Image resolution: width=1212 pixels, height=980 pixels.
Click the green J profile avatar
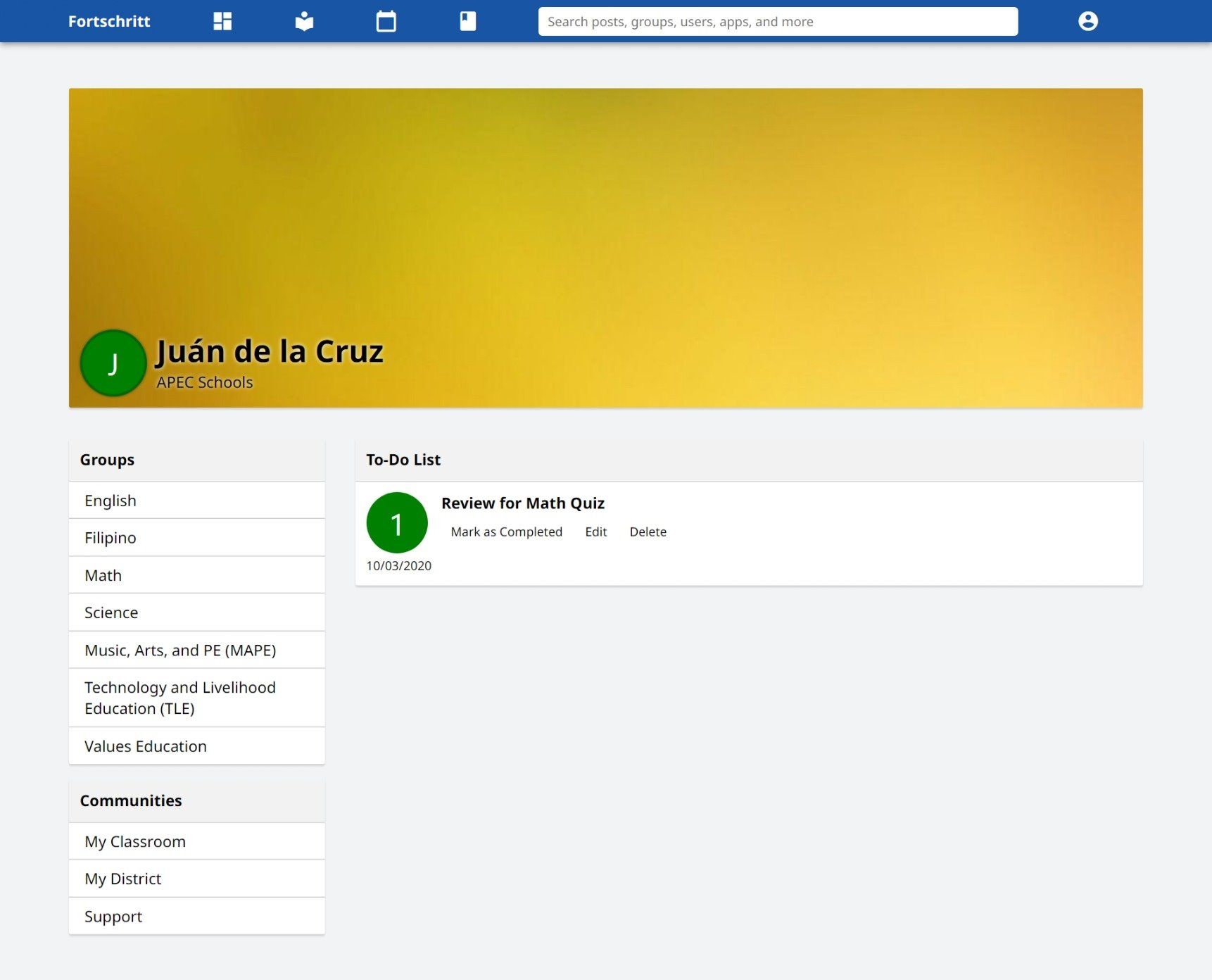click(113, 363)
